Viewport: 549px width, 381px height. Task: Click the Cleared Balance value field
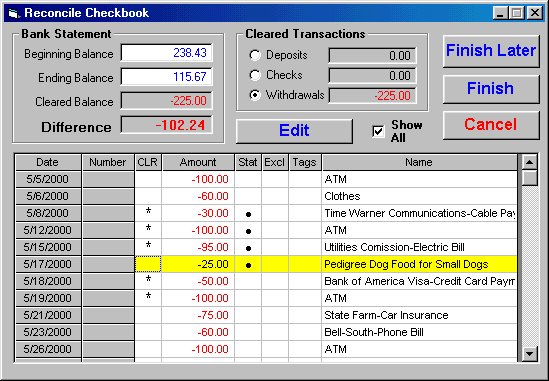click(x=166, y=101)
